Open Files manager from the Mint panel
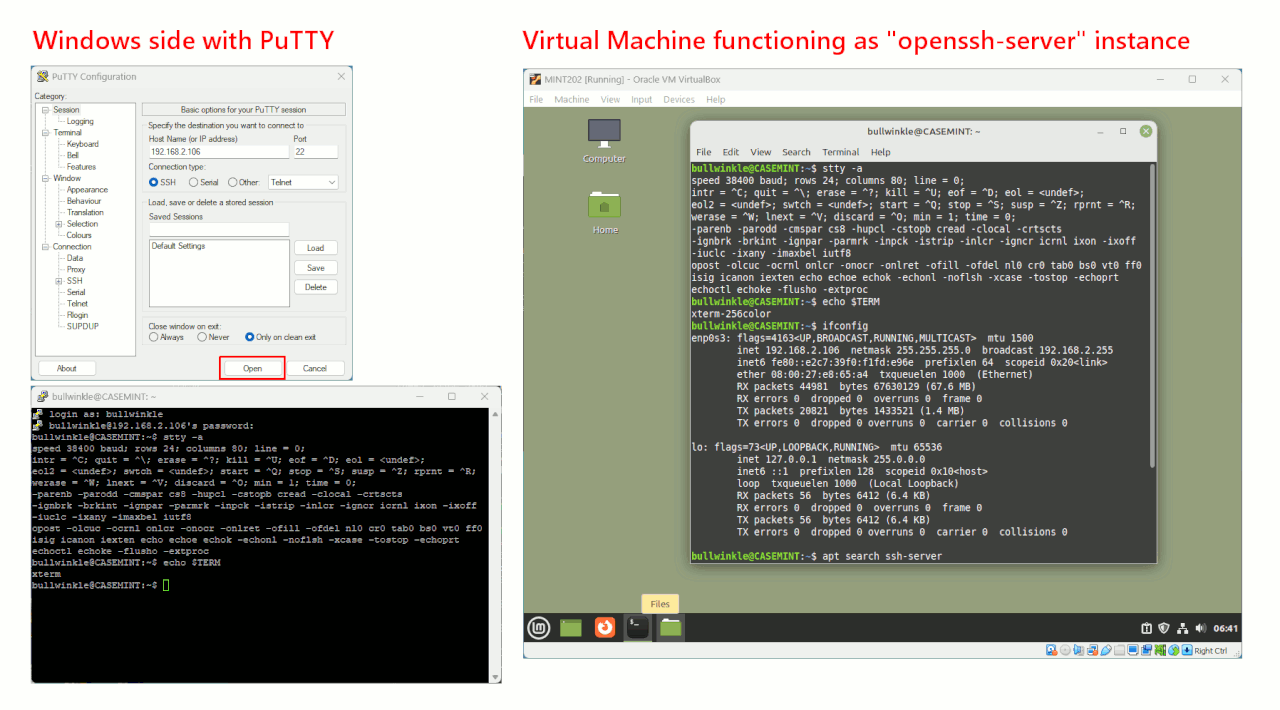The width and height of the screenshot is (1280, 710). pos(671,628)
